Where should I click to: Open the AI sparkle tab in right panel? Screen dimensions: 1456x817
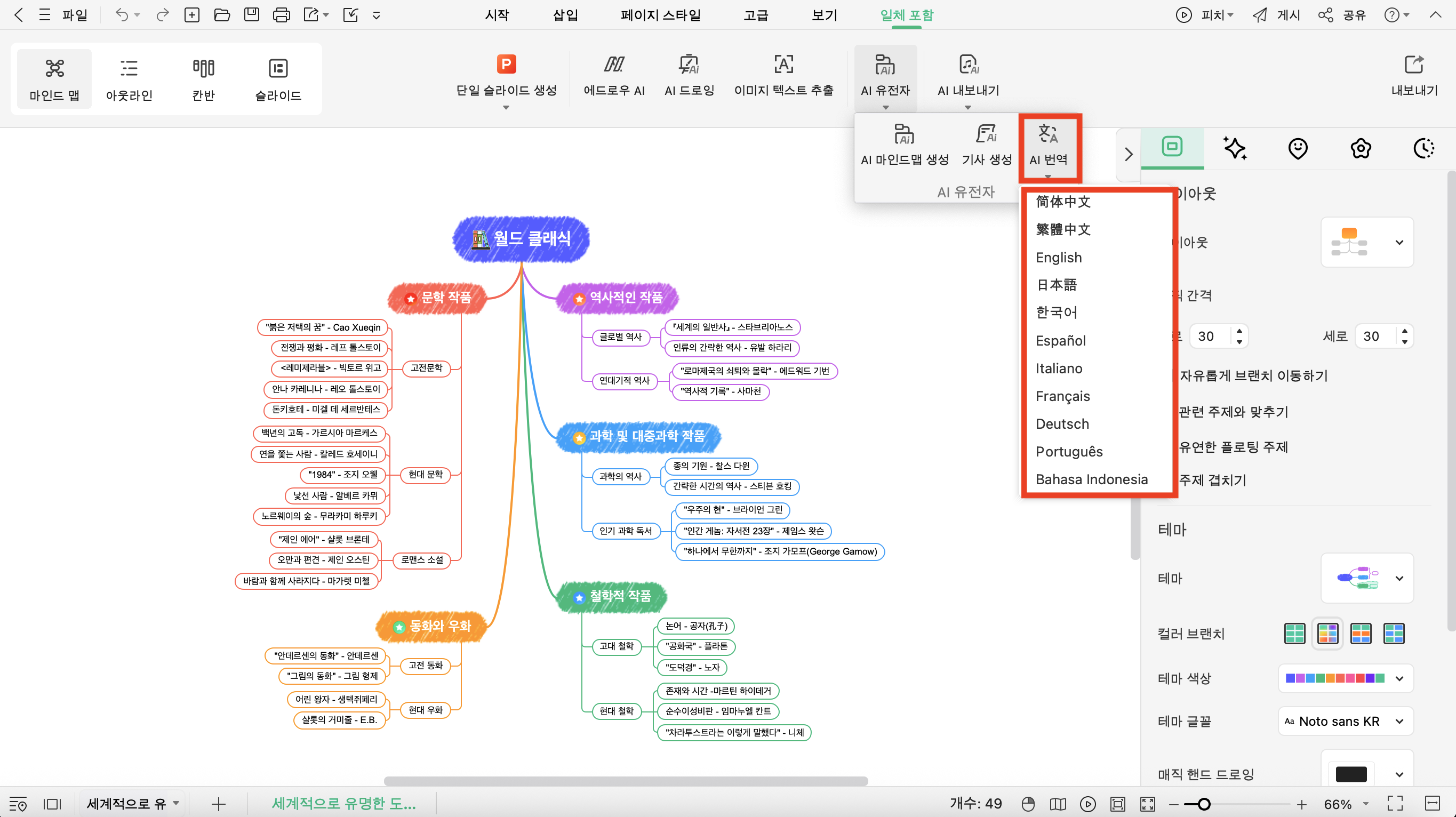(x=1235, y=148)
